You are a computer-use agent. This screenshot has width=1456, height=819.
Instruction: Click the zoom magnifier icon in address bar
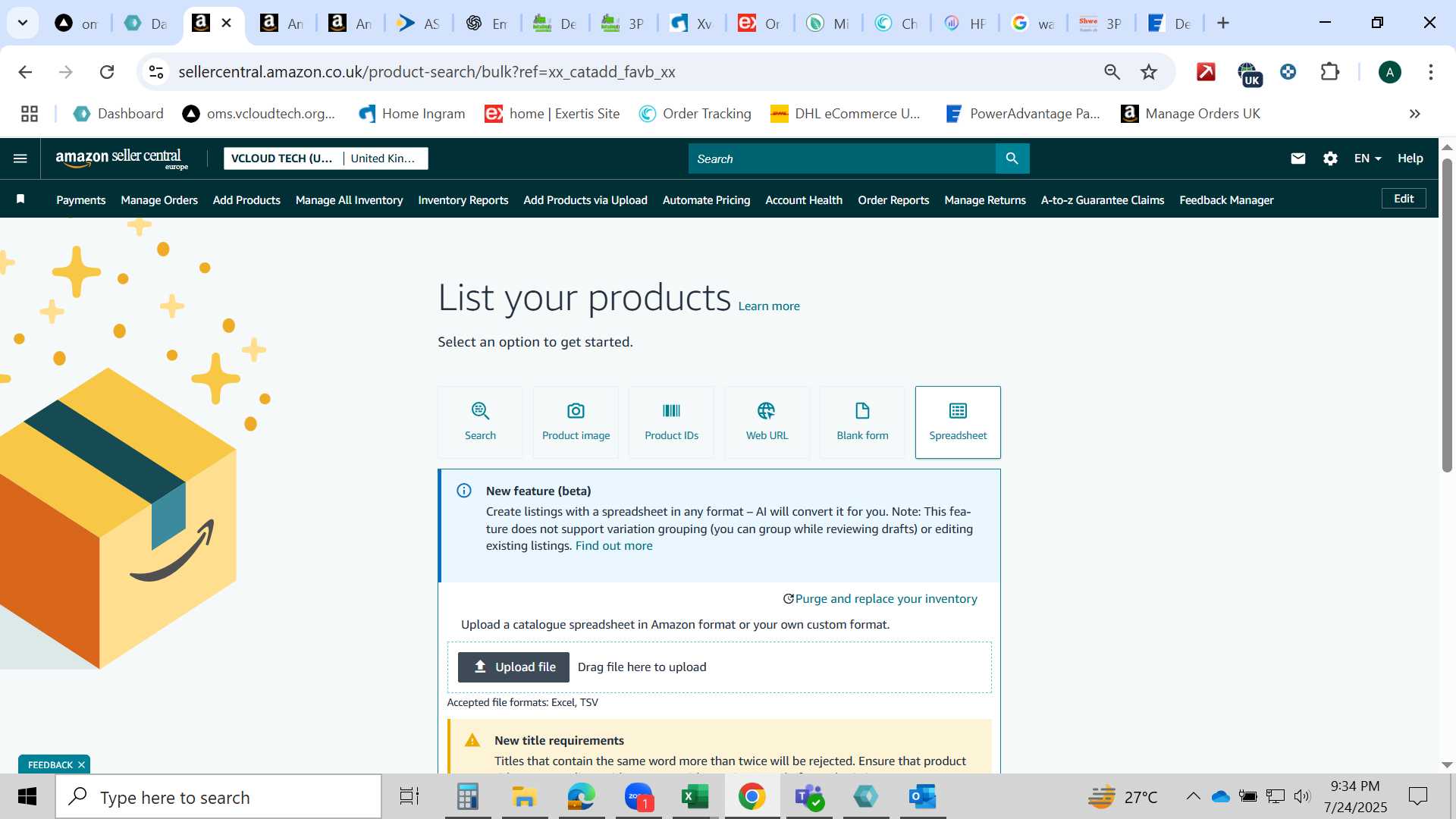[x=1112, y=72]
